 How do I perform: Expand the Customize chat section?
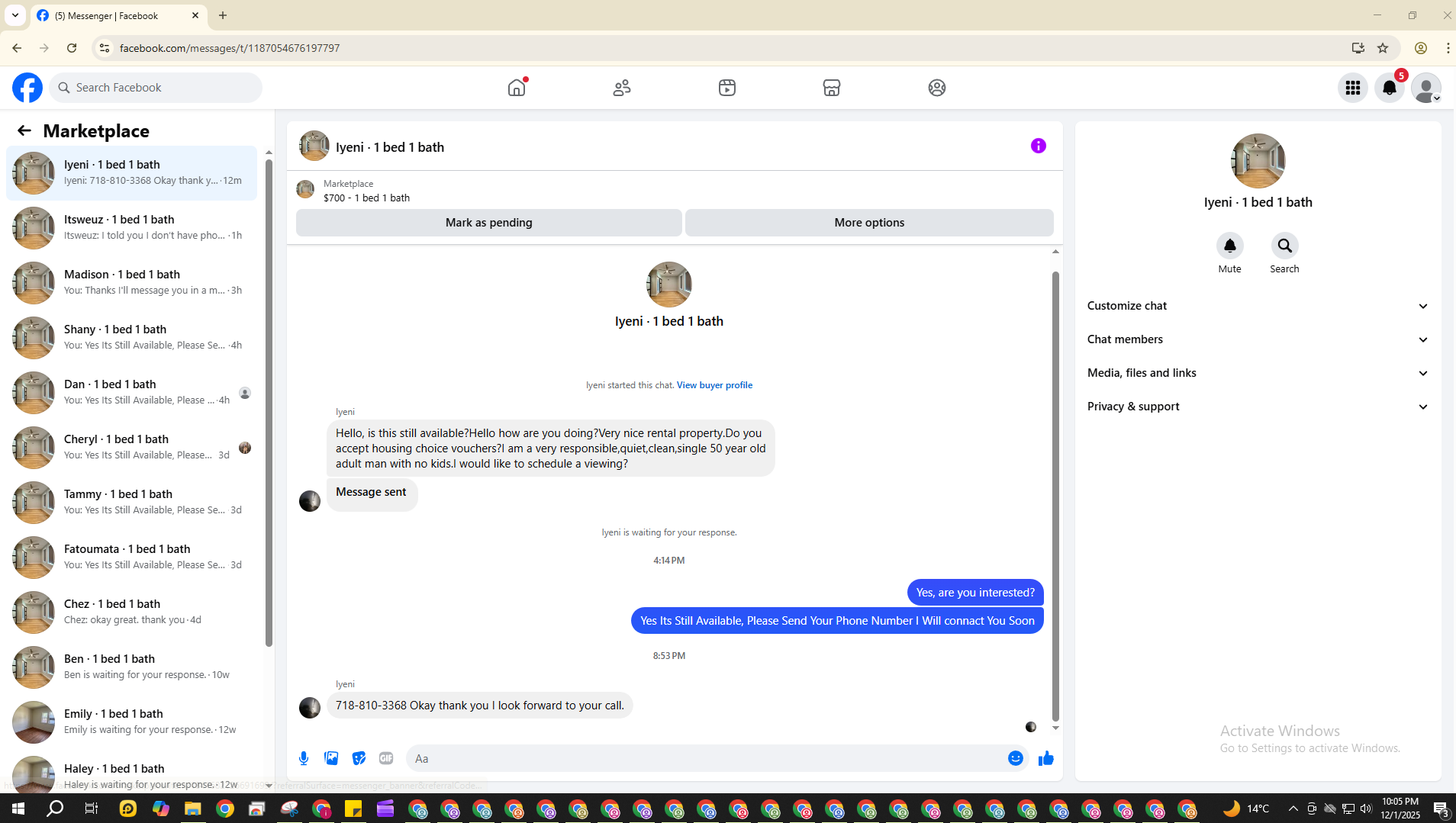pos(1258,306)
